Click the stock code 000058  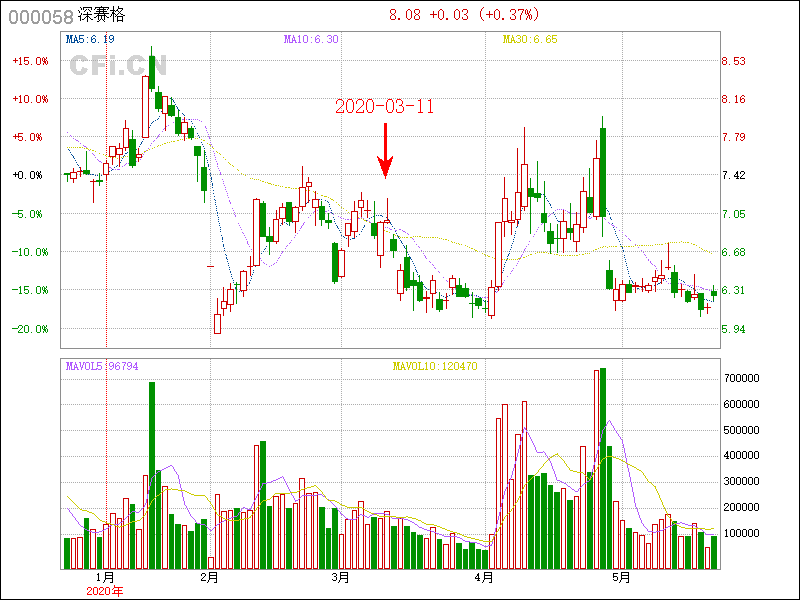[41, 17]
